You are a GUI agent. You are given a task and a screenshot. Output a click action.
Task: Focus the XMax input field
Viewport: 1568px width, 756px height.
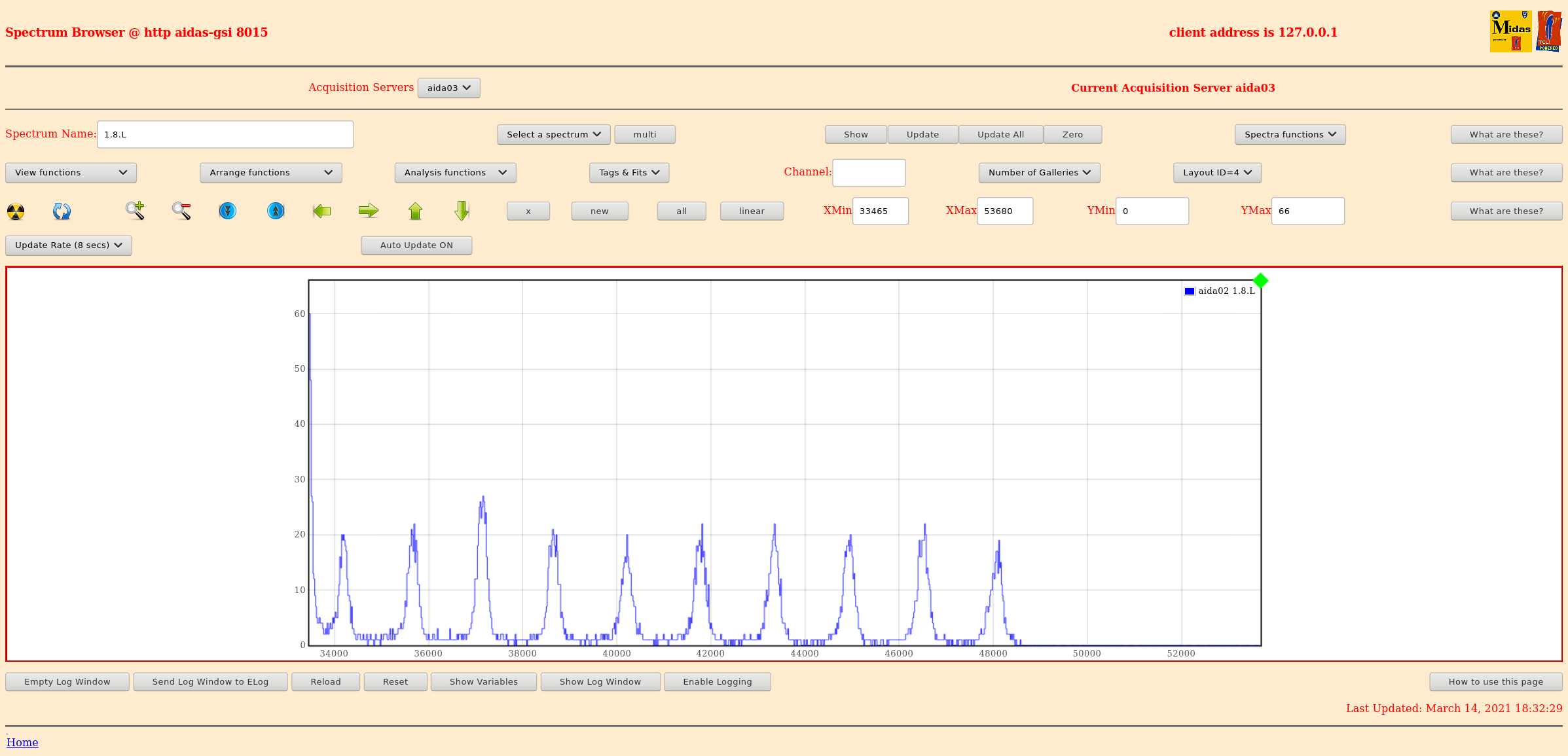point(1005,211)
